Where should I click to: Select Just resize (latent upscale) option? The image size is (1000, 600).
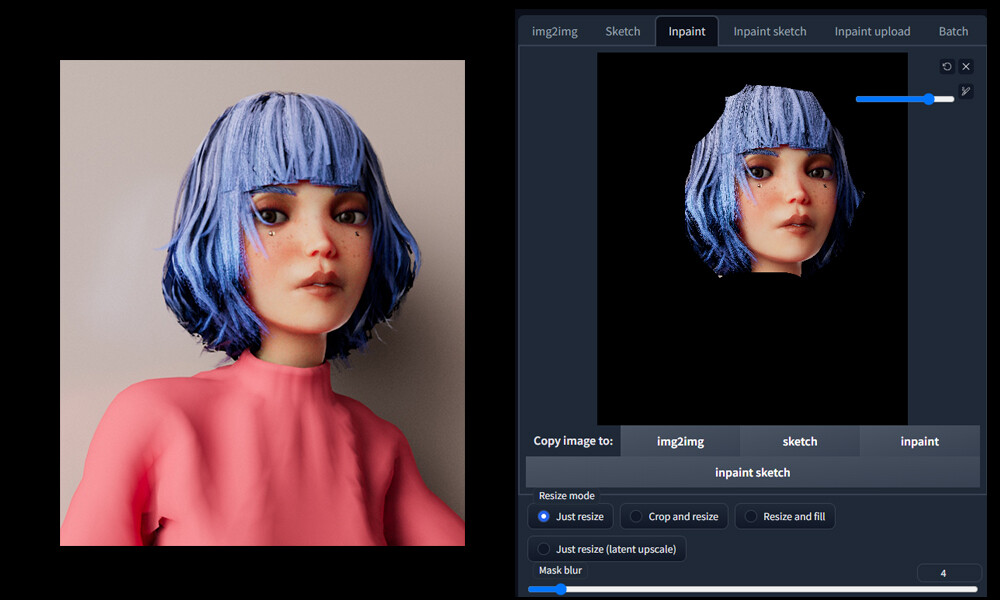pyautogui.click(x=607, y=549)
